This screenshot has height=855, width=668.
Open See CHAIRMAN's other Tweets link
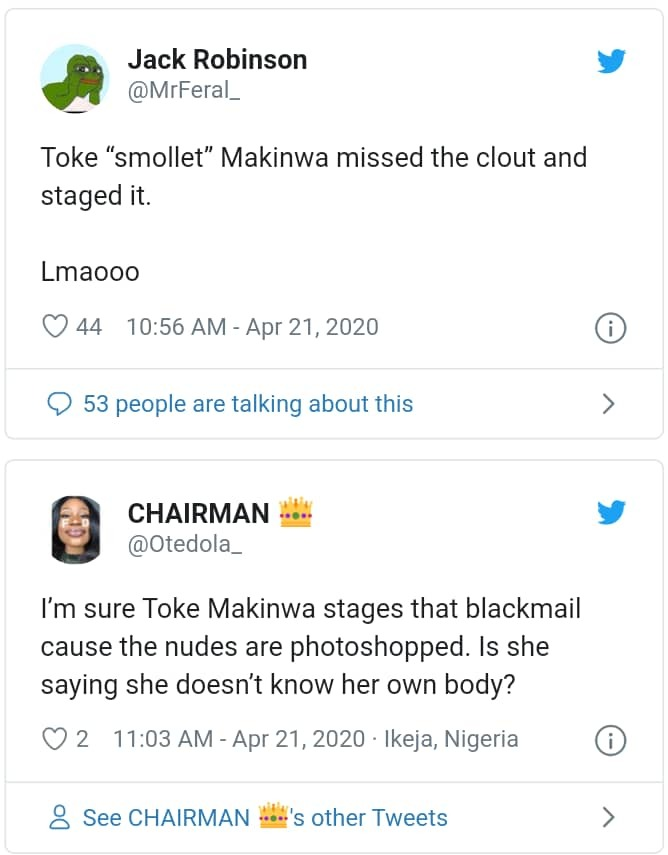265,817
